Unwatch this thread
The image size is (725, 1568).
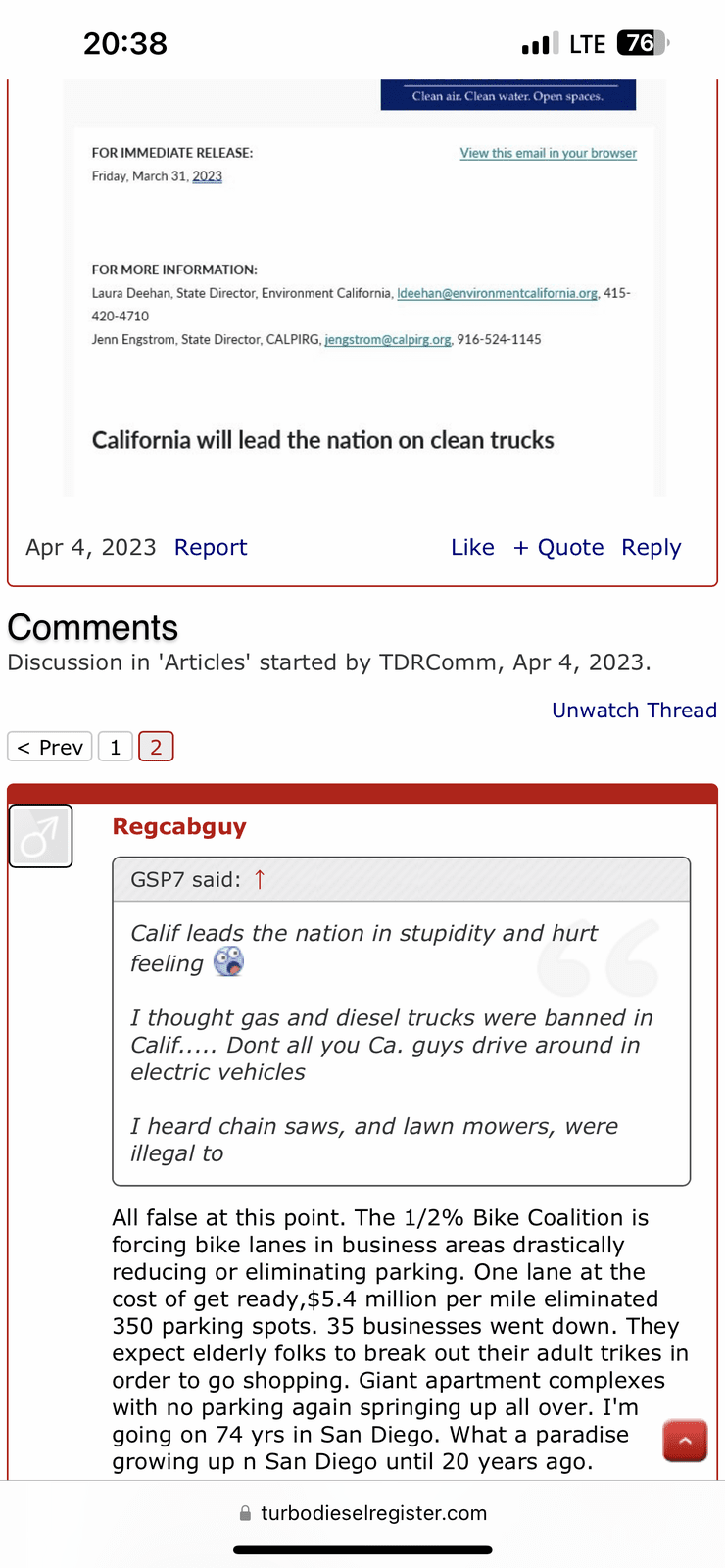pyautogui.click(x=634, y=710)
